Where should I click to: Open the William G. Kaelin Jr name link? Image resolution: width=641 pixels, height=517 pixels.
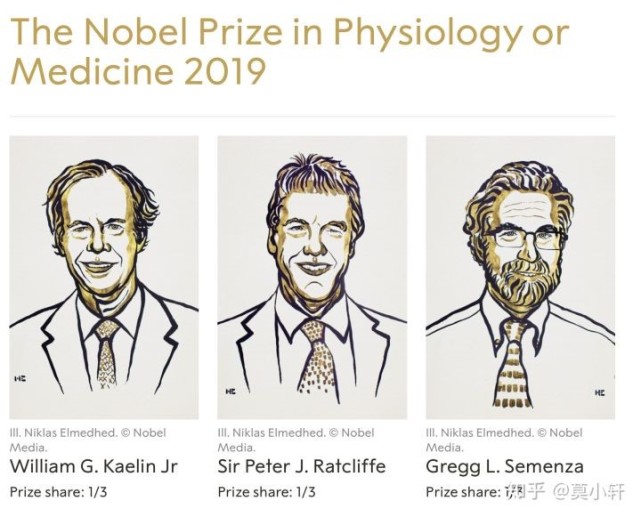click(94, 466)
